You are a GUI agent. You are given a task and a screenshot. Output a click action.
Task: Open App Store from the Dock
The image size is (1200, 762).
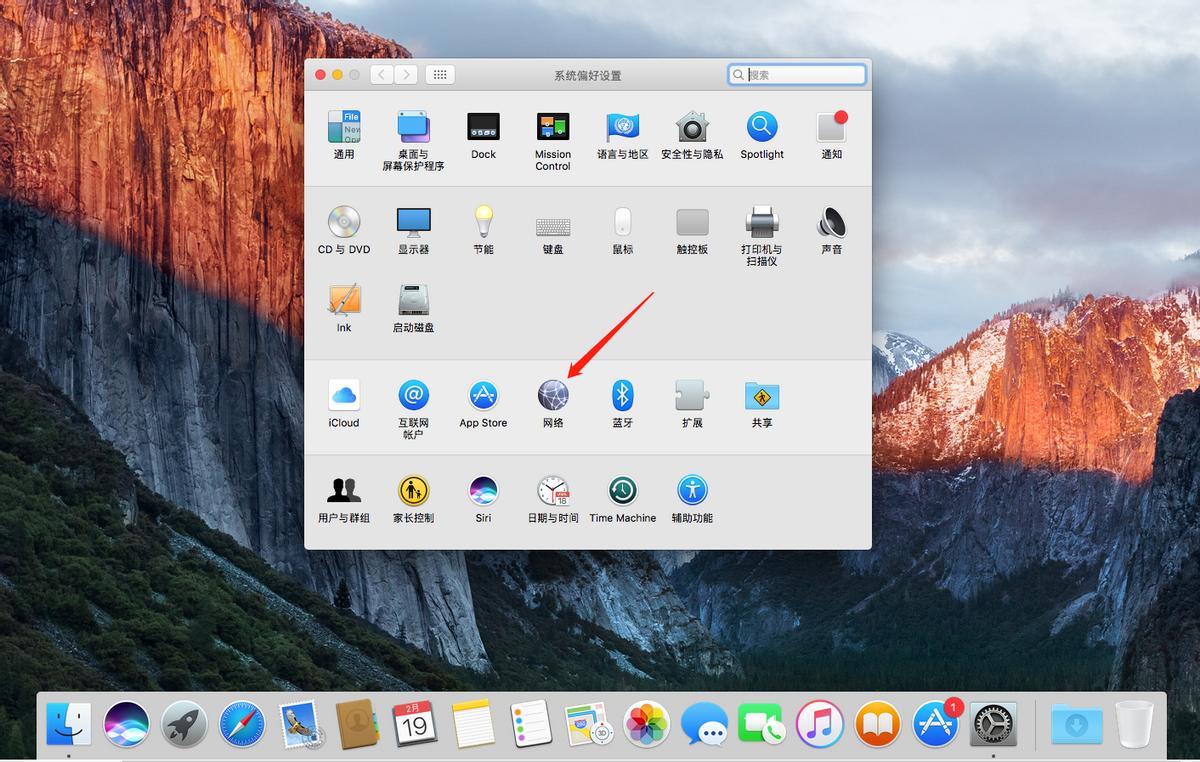pyautogui.click(x=936, y=724)
